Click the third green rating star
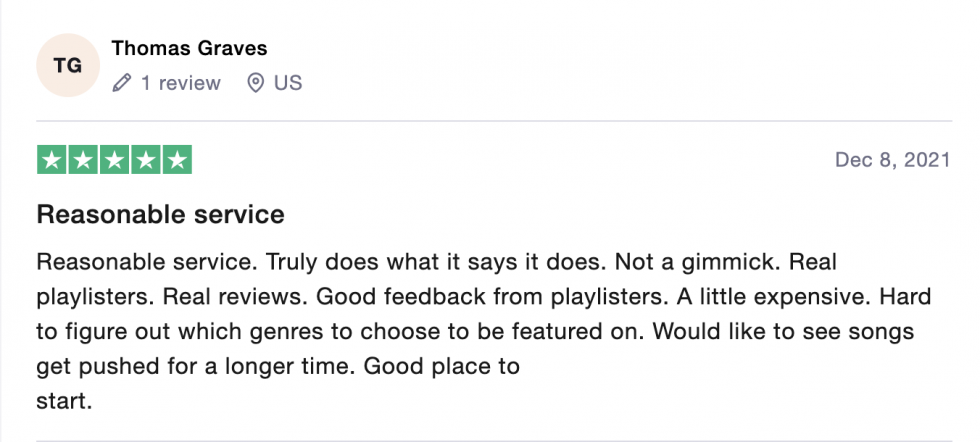 tap(114, 160)
